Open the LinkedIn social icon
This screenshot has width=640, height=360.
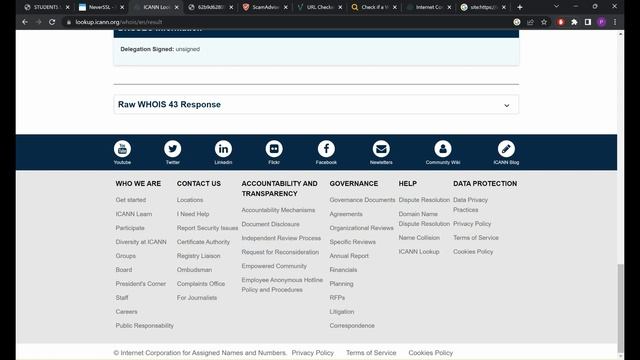(223, 149)
